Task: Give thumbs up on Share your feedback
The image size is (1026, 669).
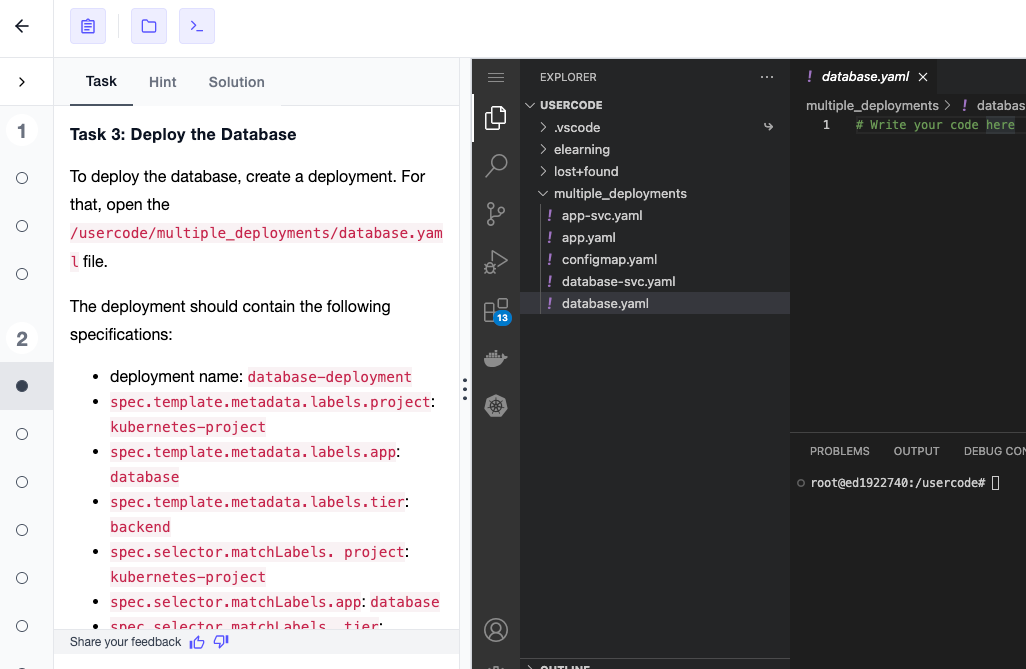Action: click(x=197, y=641)
